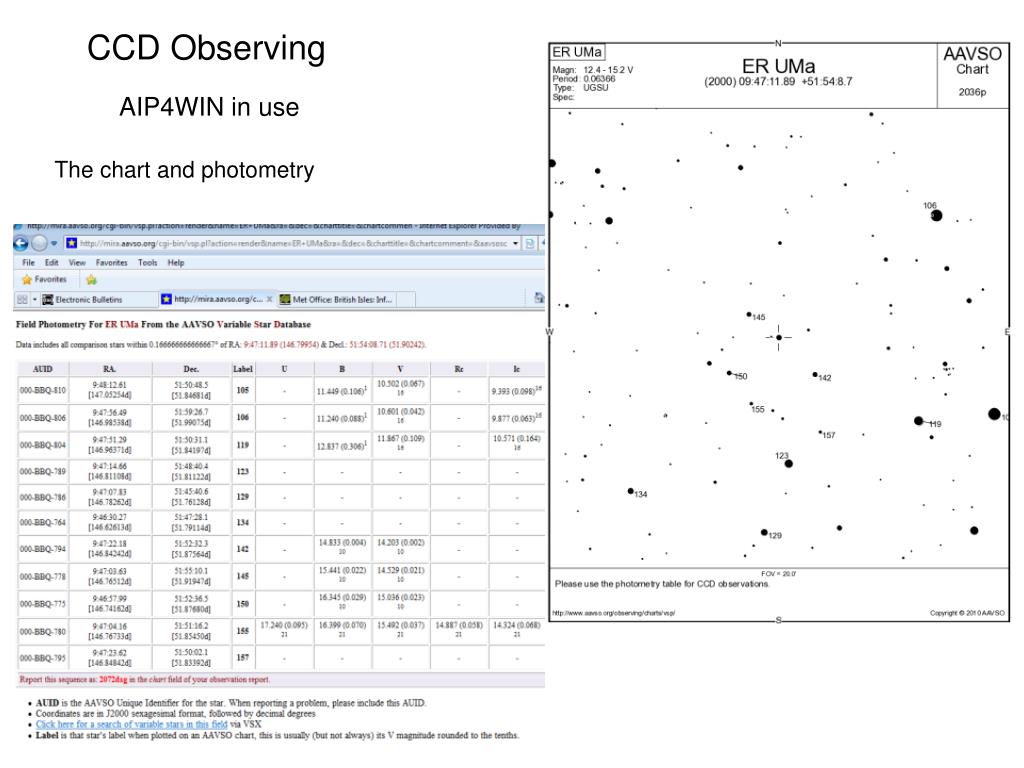Click the AUID column header
Screen dimensions: 1024x768
click(x=42, y=369)
